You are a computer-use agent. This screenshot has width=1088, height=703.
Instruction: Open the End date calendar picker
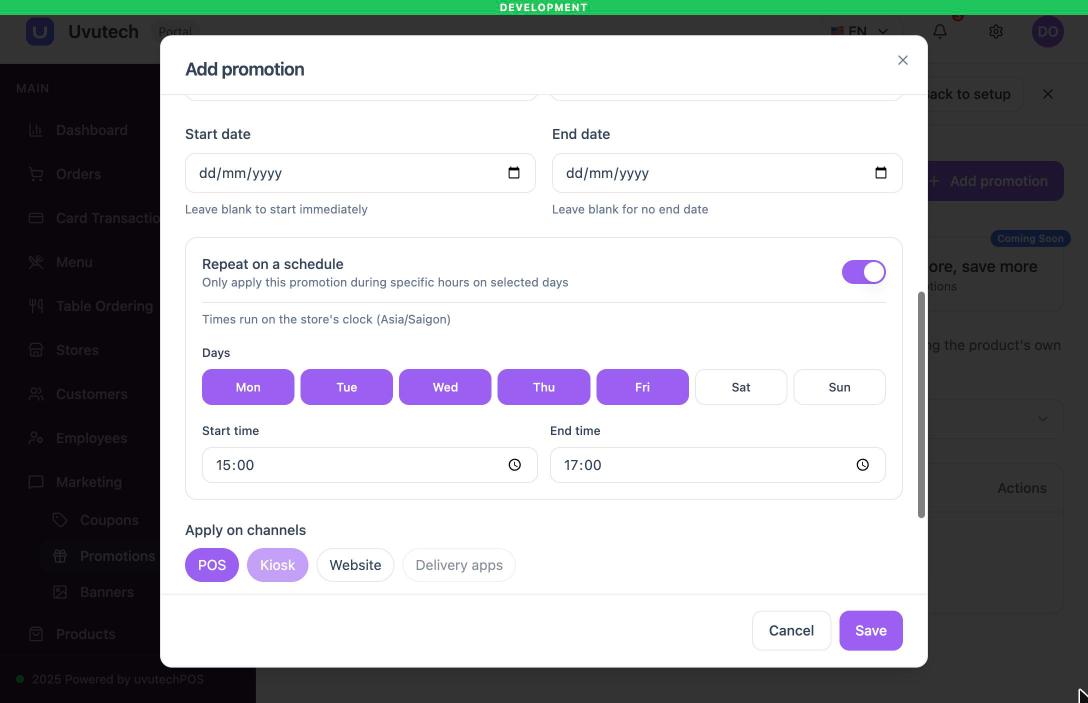(x=881, y=173)
